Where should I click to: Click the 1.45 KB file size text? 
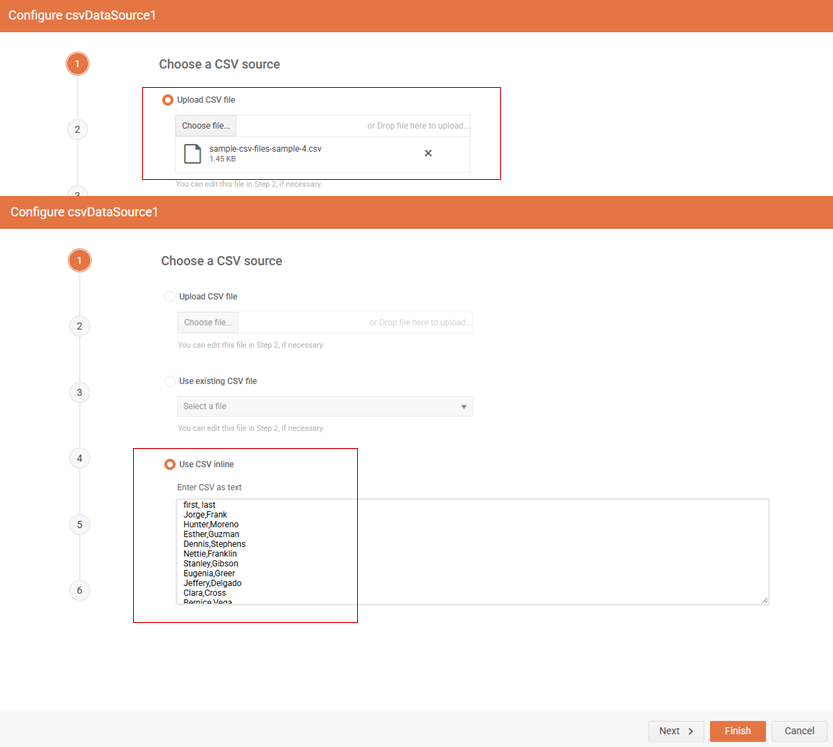(222, 159)
